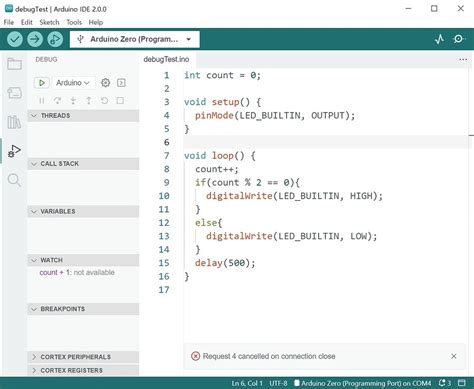This screenshot has height=389, width=474.
Task: Click the line 10 number gutter
Action: [164, 196]
